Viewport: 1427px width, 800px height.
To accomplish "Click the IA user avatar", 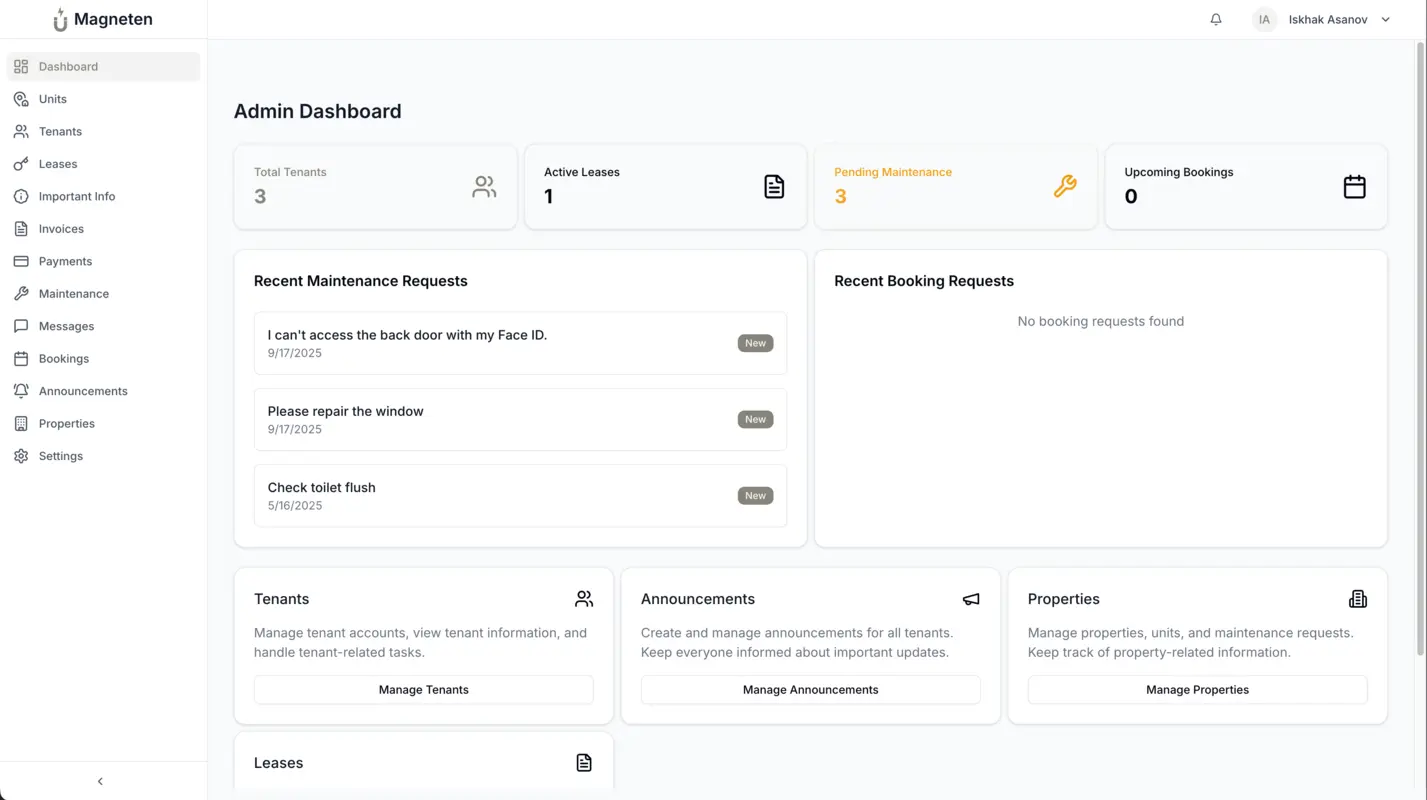I will click(x=1264, y=19).
